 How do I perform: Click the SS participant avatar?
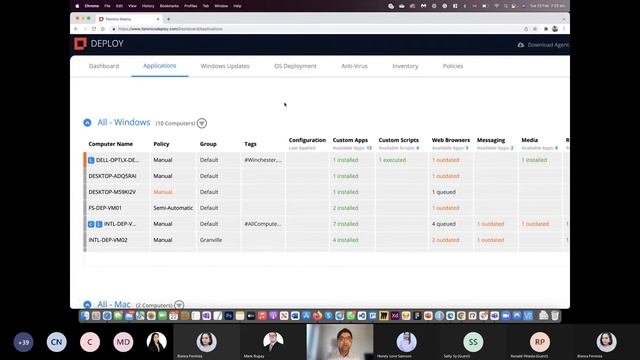pyautogui.click(x=473, y=342)
